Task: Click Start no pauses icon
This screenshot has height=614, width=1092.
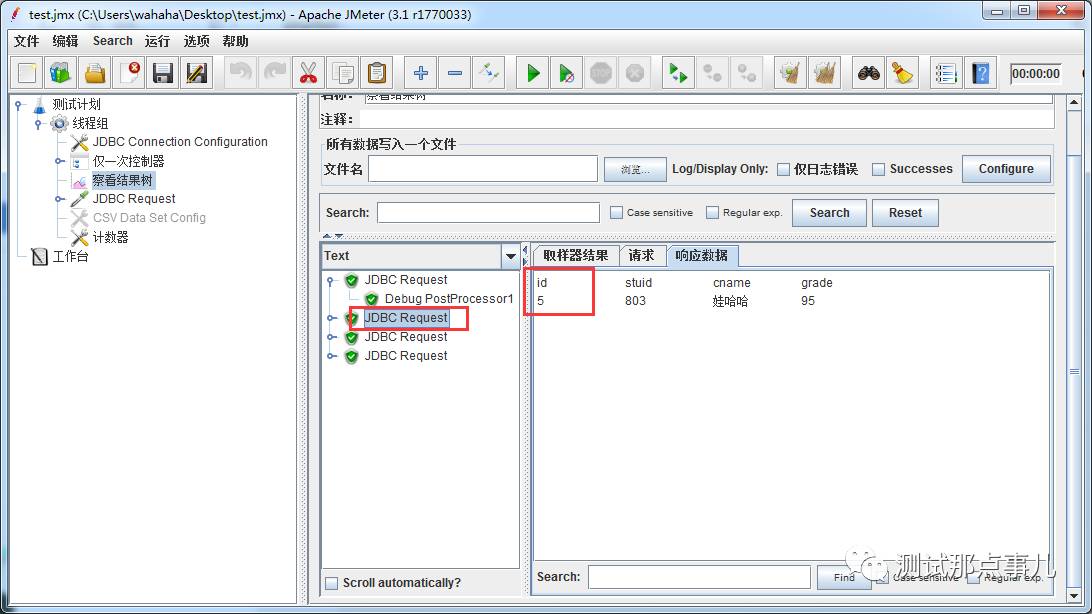Action: (x=567, y=73)
